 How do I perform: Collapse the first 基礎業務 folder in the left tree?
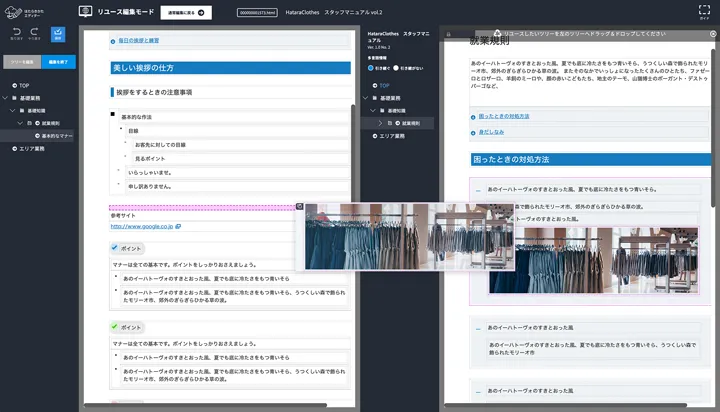[x=7, y=98]
